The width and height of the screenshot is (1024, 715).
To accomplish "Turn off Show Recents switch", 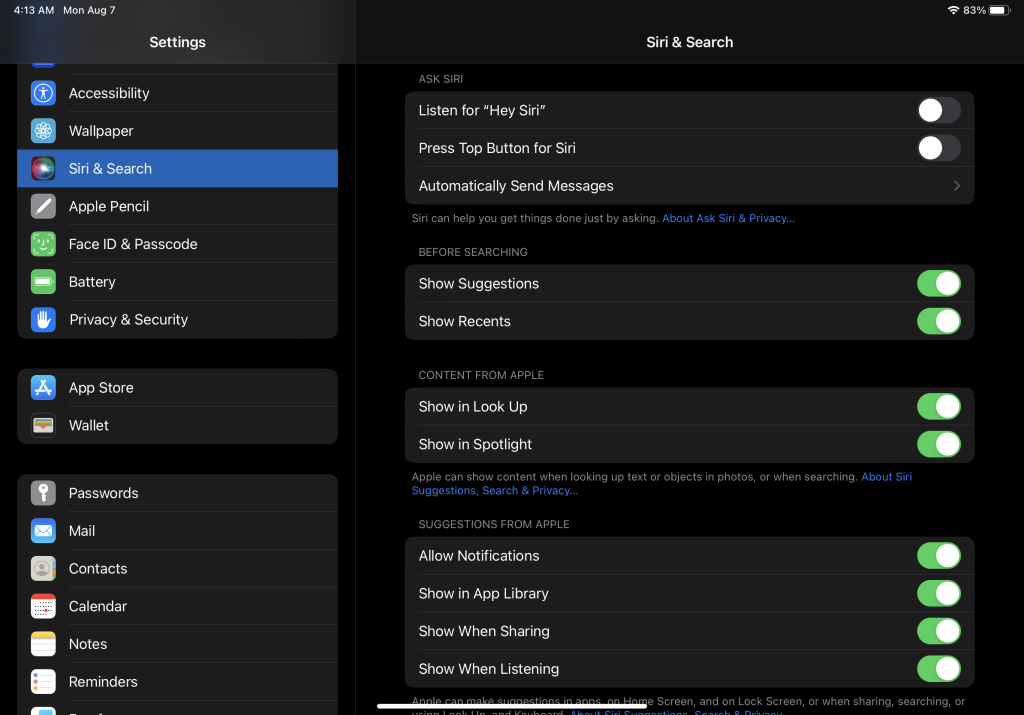I will click(x=938, y=321).
